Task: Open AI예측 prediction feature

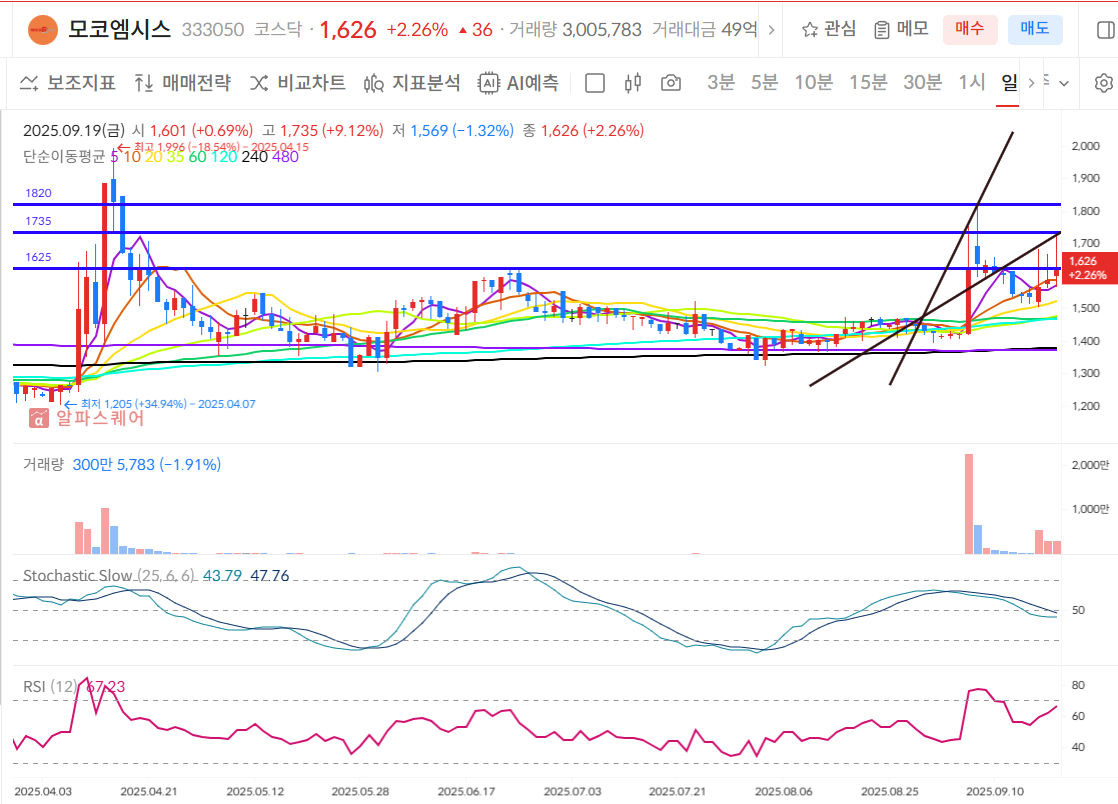Action: tap(518, 83)
